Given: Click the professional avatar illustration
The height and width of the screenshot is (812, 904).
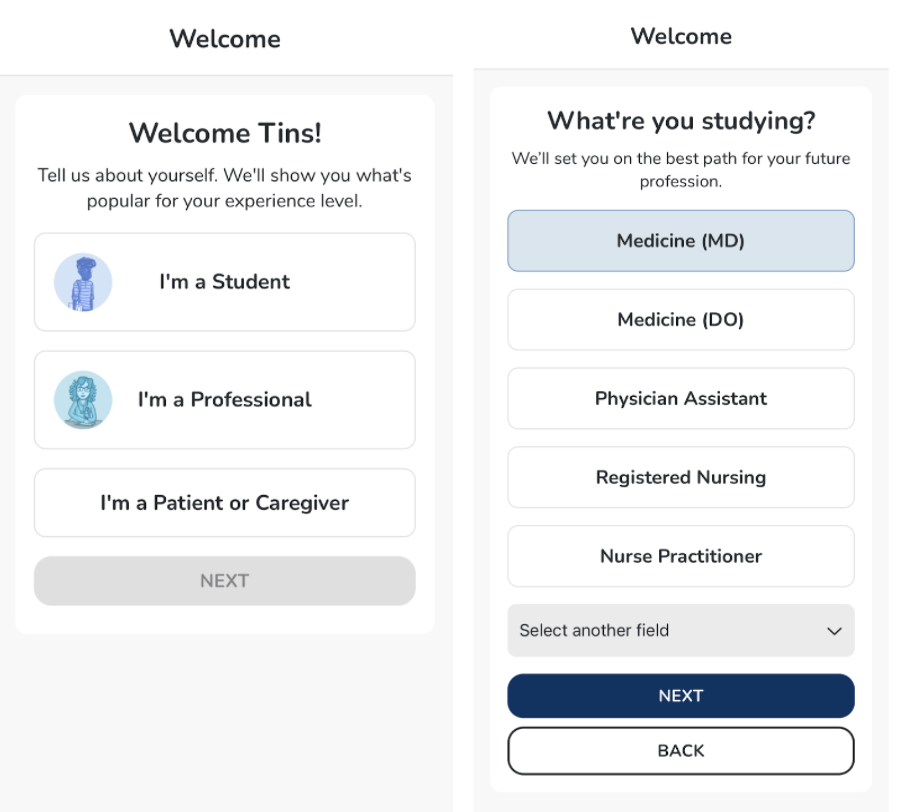Looking at the screenshot, I should pos(83,400).
